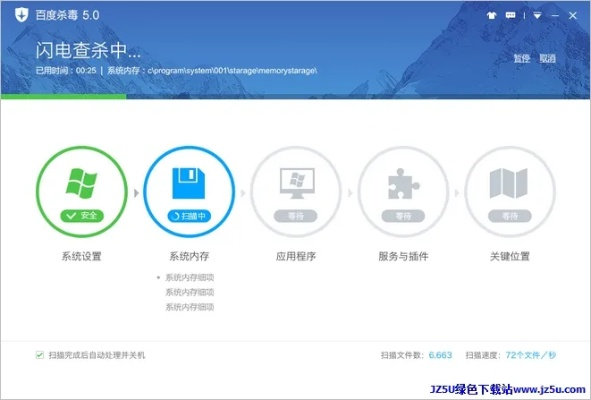Viewport: 591px width, 400px height.
Task: Close the Baidu Antivirus window
Action: (x=573, y=15)
